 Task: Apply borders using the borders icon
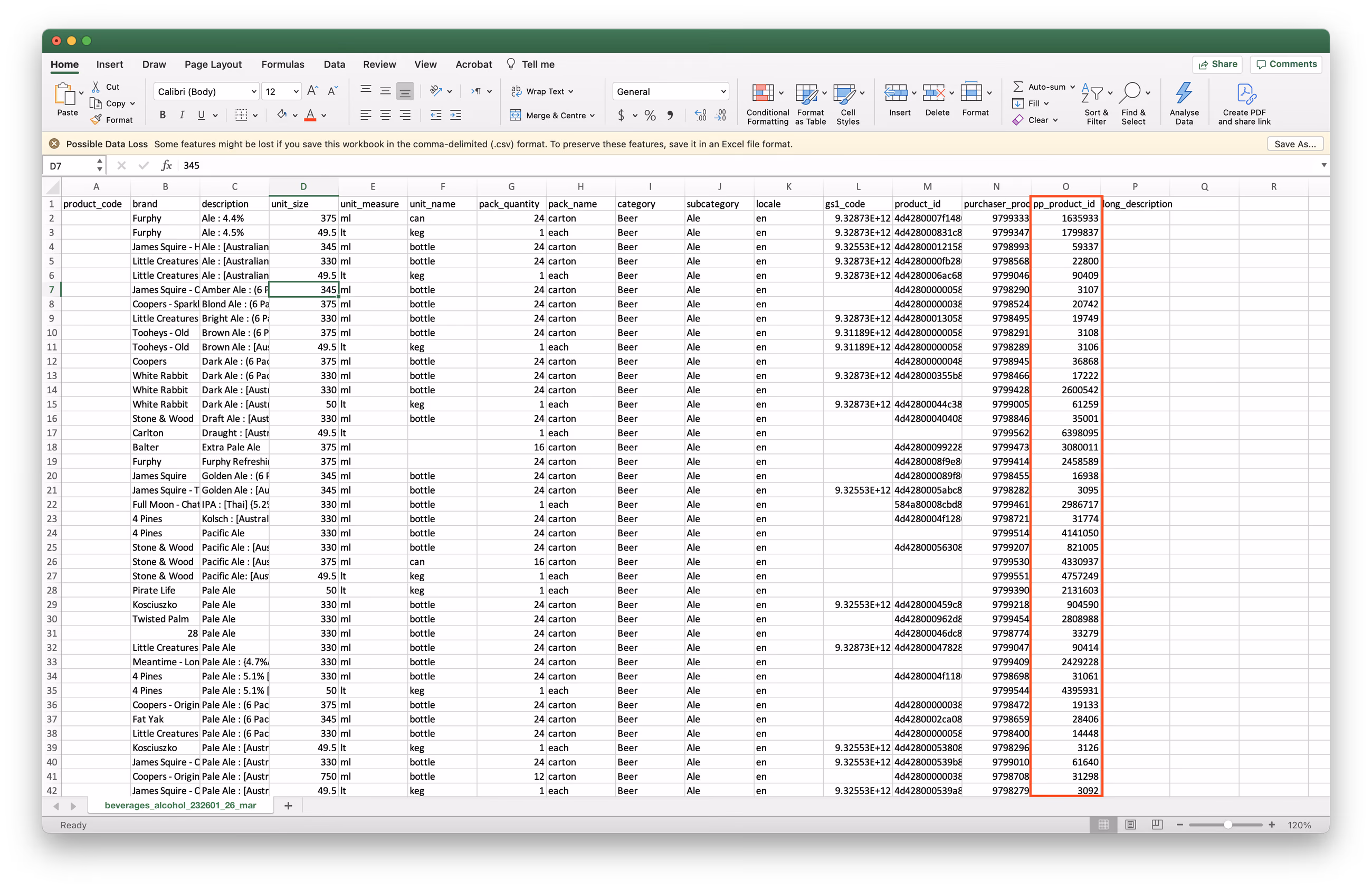[242, 115]
